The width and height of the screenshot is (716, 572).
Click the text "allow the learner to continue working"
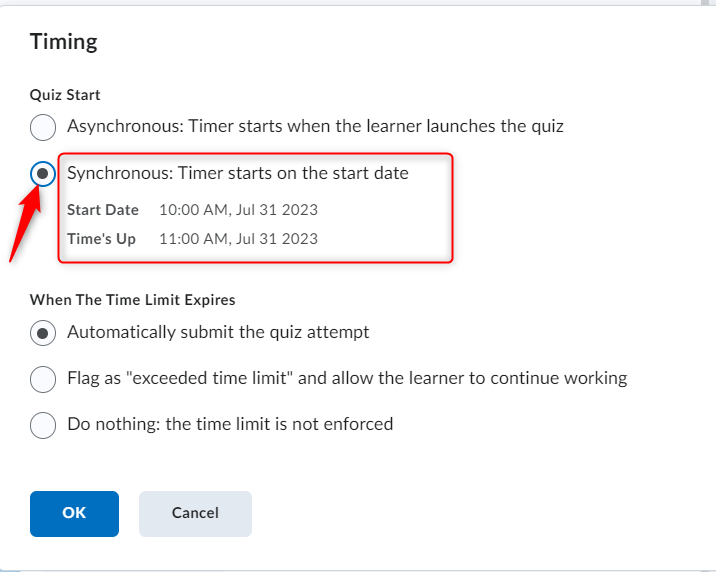(475, 378)
